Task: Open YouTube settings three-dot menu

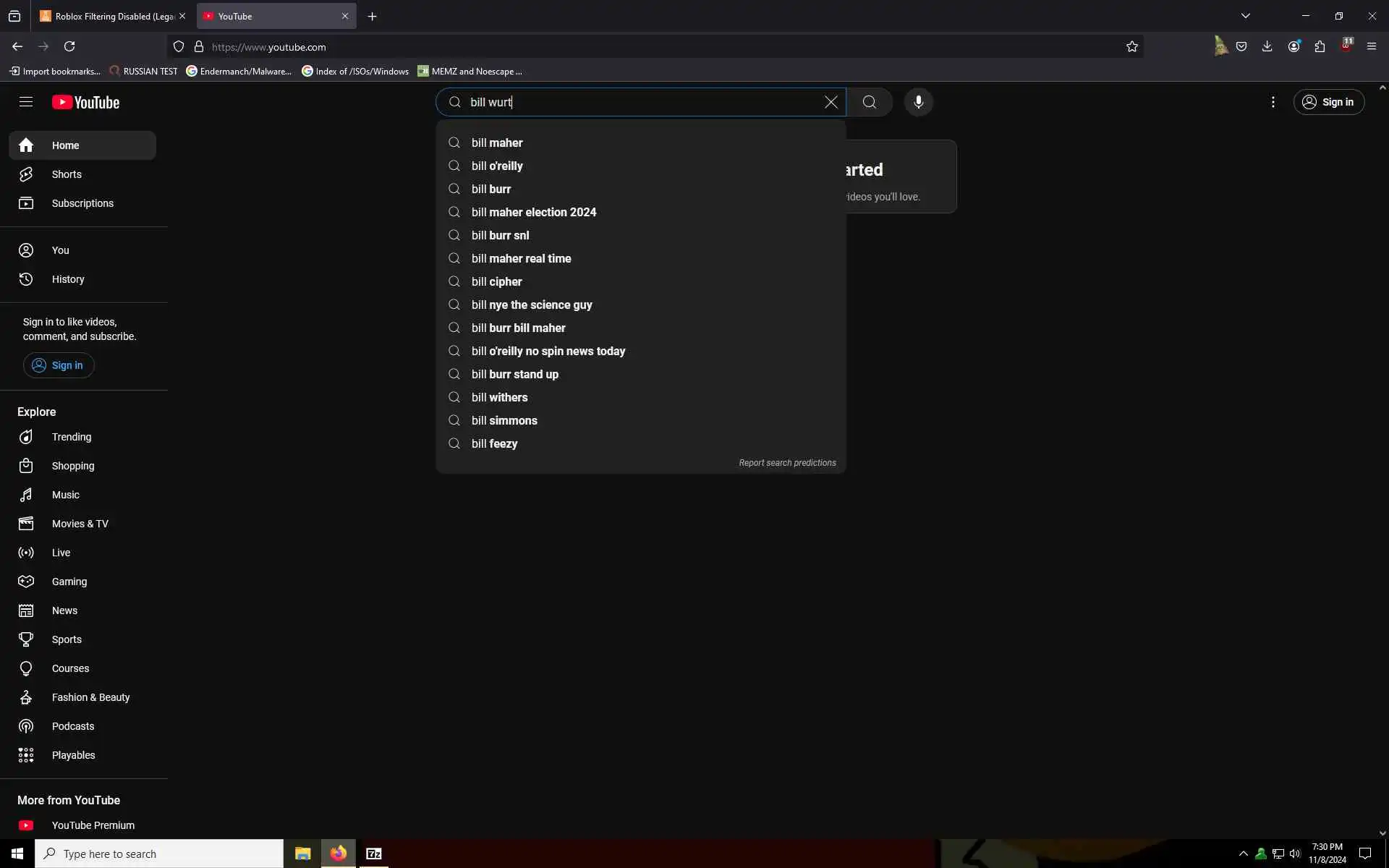Action: pyautogui.click(x=1273, y=102)
